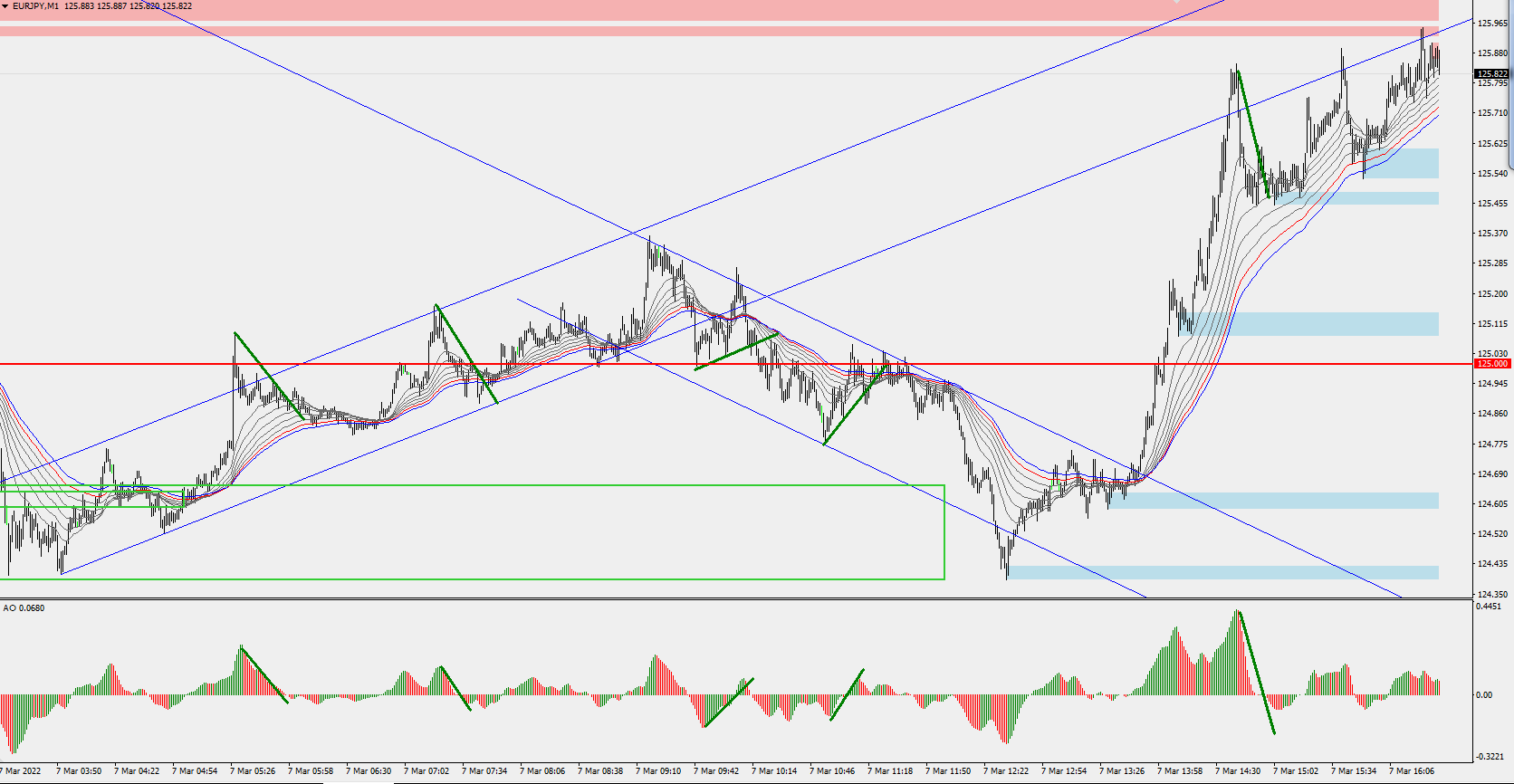Open the chart menu arrow beside EURJPY,M1
Viewport: 1514px width, 784px height.
5,6
